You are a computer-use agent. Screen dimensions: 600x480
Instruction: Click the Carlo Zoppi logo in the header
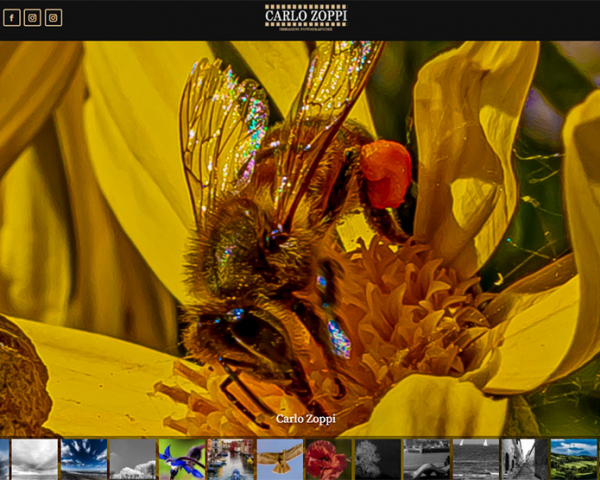pyautogui.click(x=306, y=17)
